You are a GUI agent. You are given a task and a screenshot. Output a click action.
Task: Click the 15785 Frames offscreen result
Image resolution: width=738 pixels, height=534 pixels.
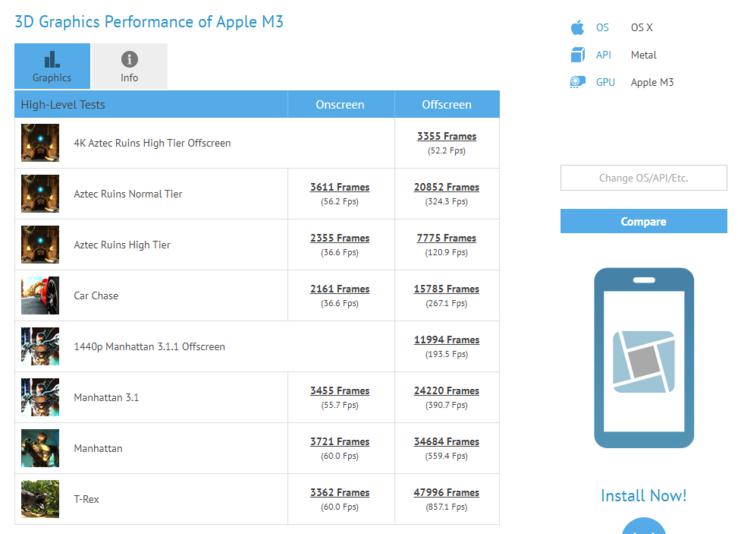tap(447, 289)
